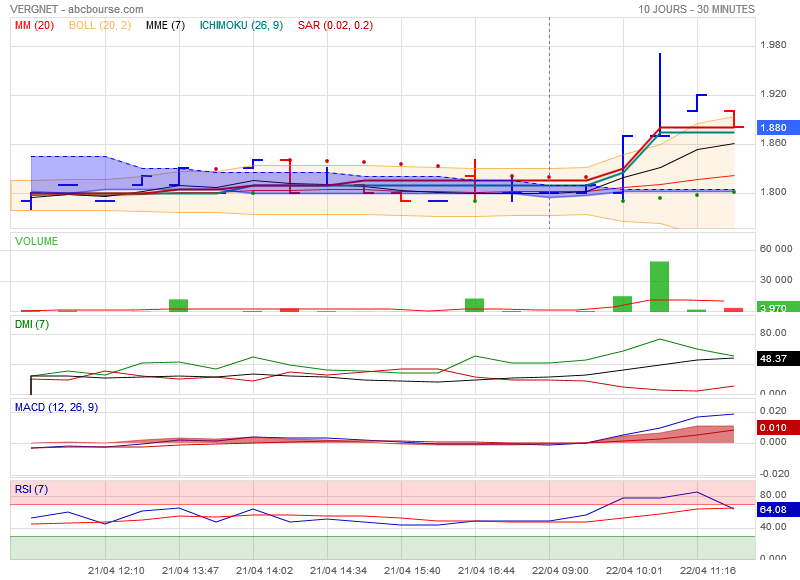This screenshot has height=580, width=800.
Task: Click the MM (20) legend label
Action: pyautogui.click(x=34, y=26)
